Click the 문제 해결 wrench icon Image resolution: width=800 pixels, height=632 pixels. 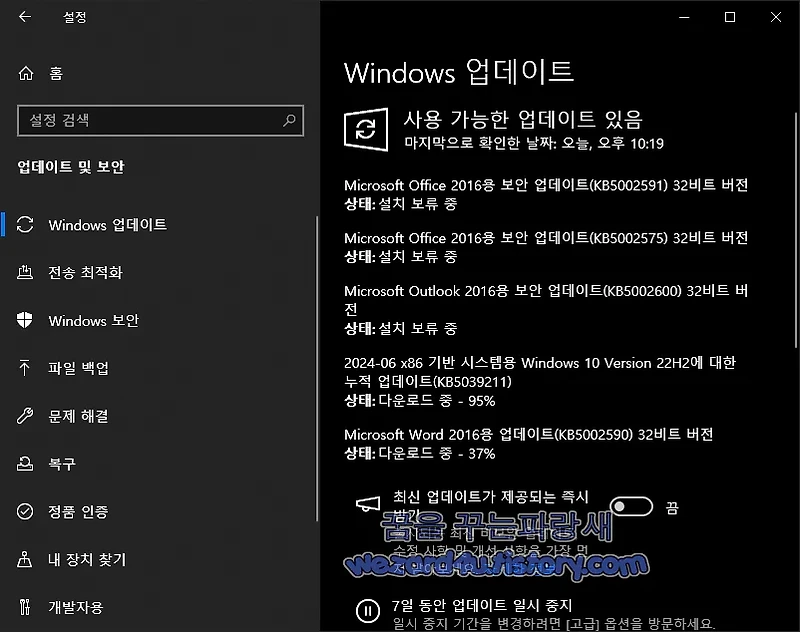[24, 416]
